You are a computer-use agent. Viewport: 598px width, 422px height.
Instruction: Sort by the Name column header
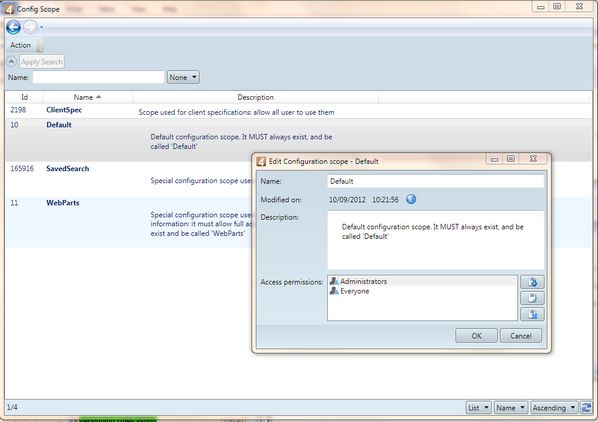click(87, 97)
